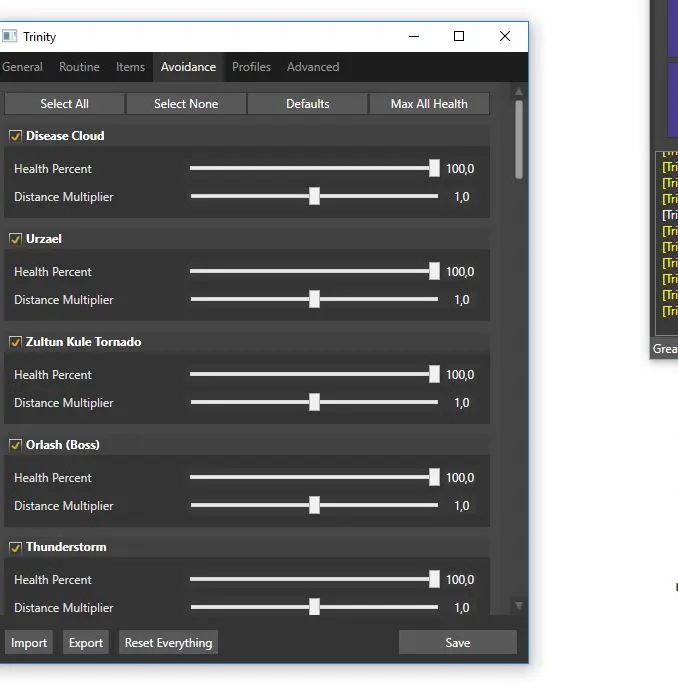Maximize the Trinity window
This screenshot has width=678, height=691.
(459, 36)
